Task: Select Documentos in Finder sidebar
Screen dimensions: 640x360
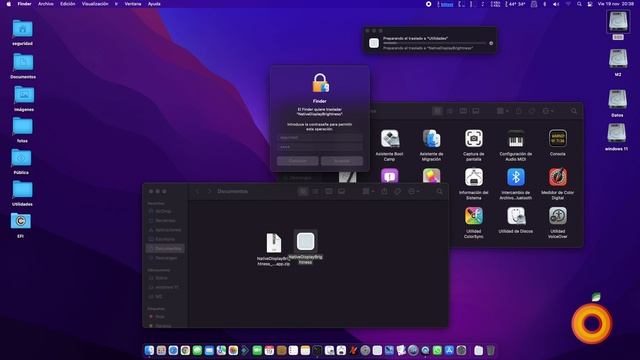Action: pyautogui.click(x=166, y=249)
